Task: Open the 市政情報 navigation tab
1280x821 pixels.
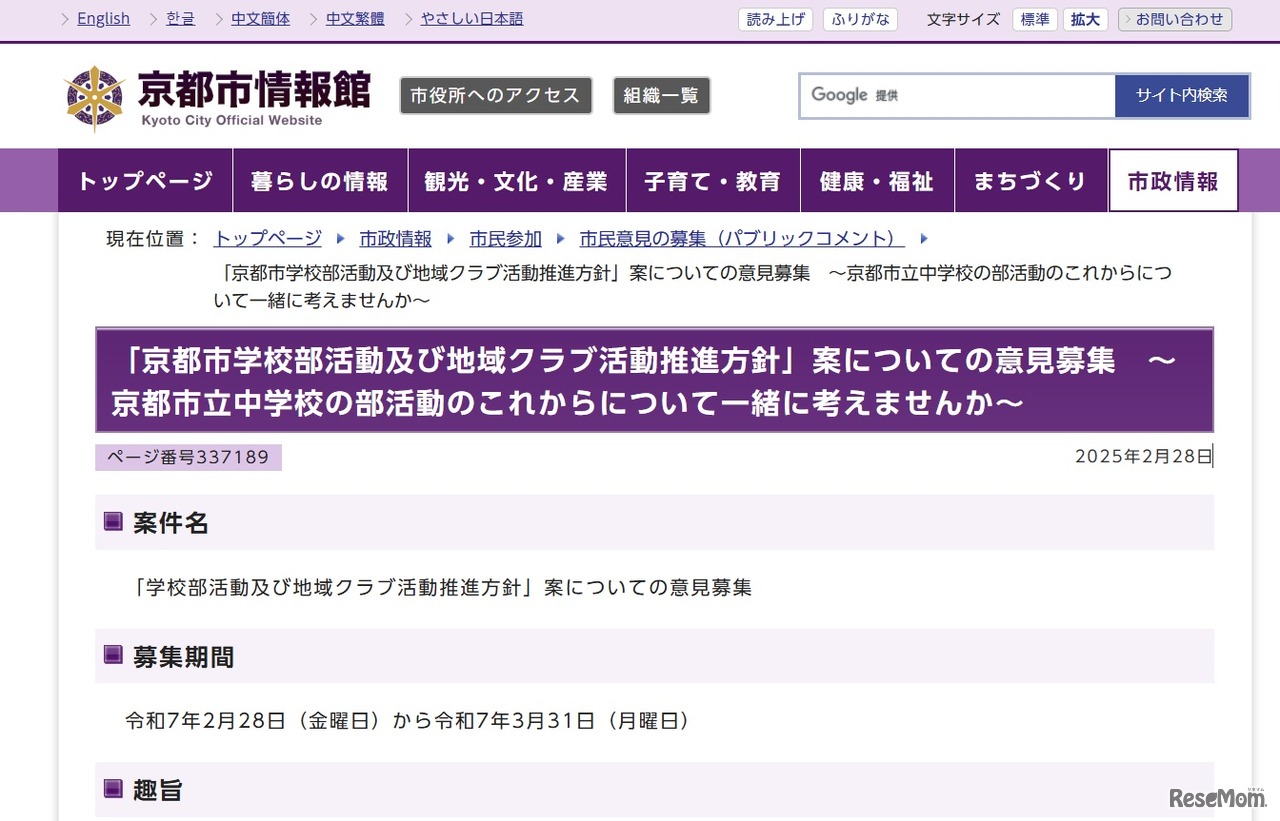Action: click(1173, 180)
